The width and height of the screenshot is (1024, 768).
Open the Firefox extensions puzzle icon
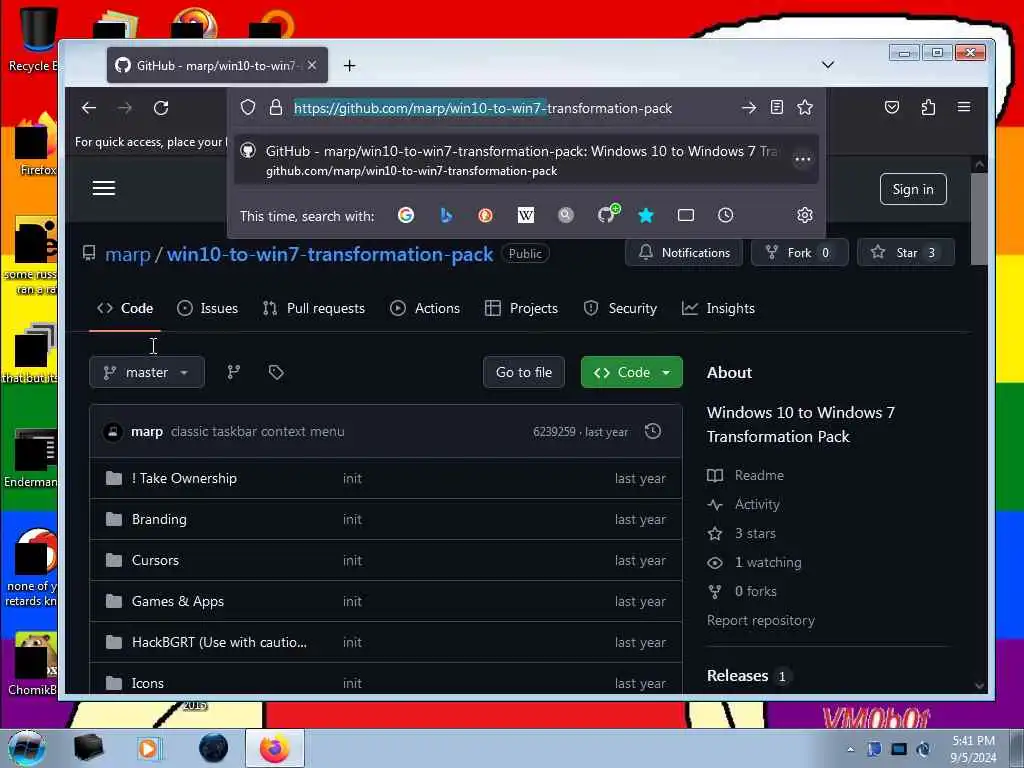(928, 107)
